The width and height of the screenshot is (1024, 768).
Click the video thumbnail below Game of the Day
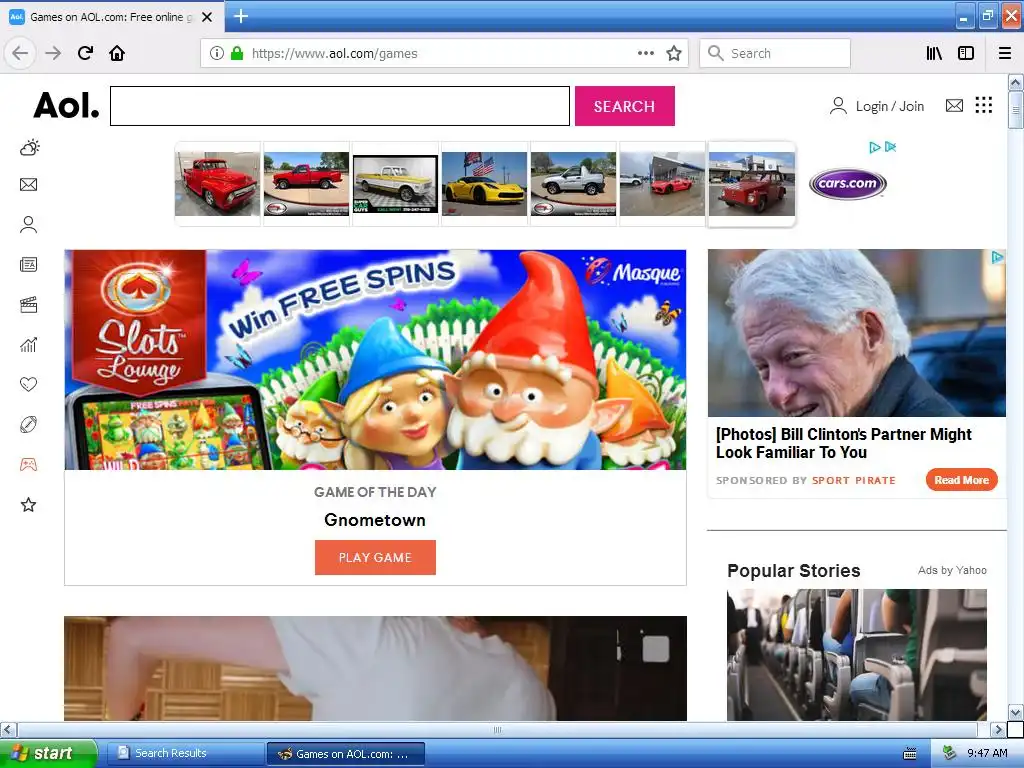pyautogui.click(x=376, y=668)
